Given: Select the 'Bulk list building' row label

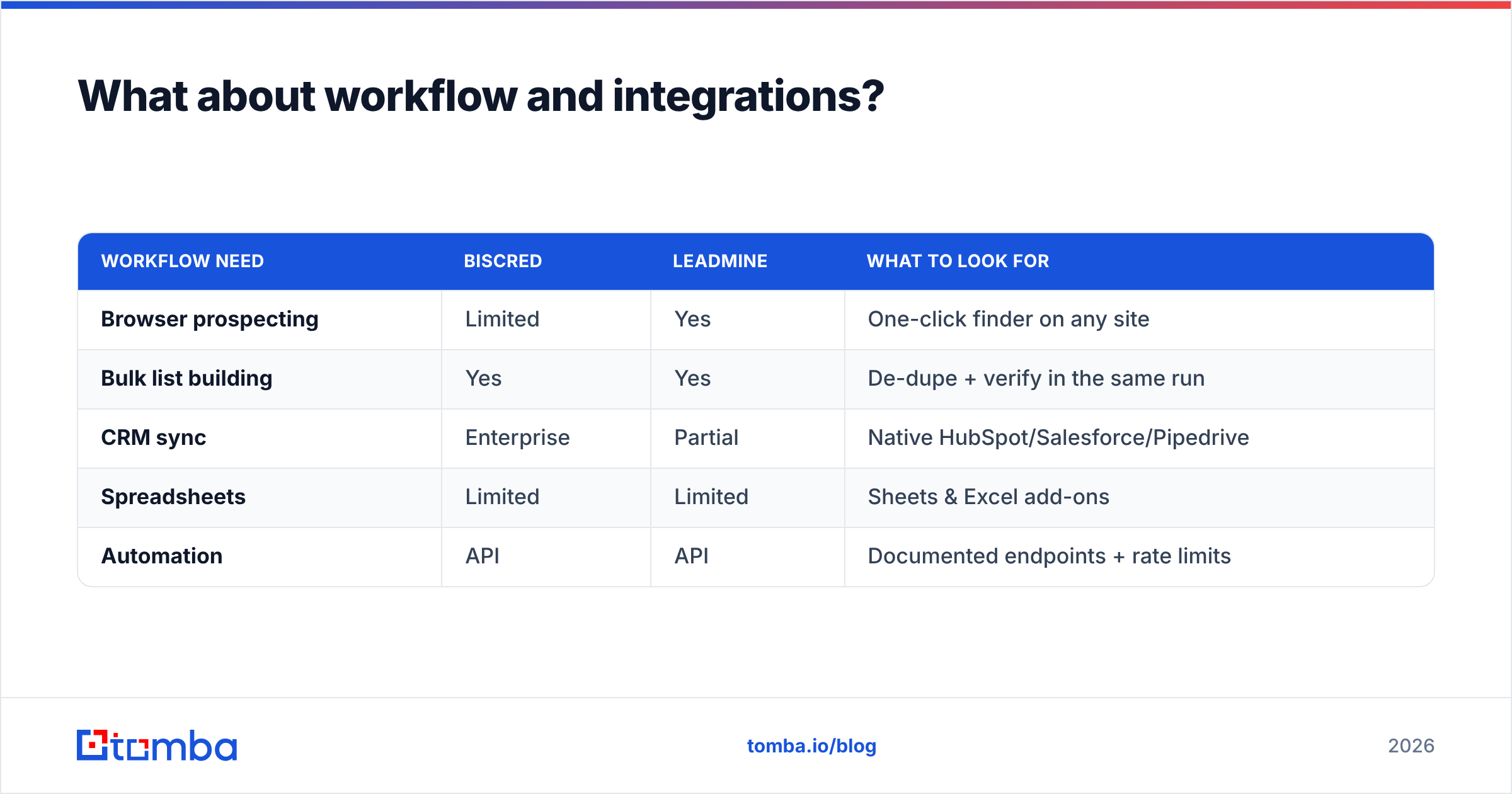Looking at the screenshot, I should click(186, 379).
